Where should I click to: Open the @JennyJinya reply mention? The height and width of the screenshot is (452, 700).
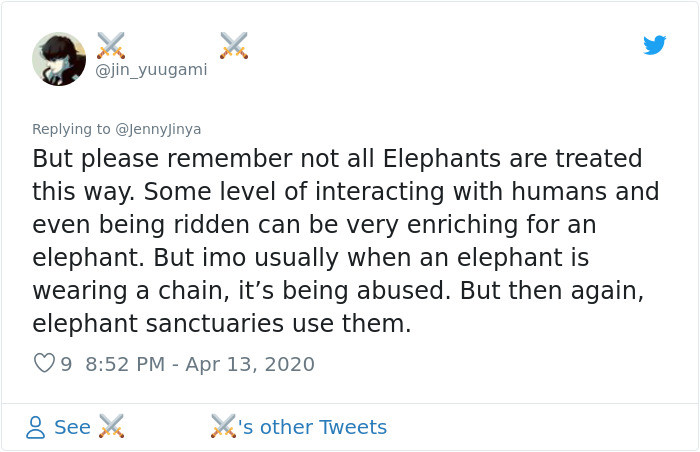[x=158, y=129]
